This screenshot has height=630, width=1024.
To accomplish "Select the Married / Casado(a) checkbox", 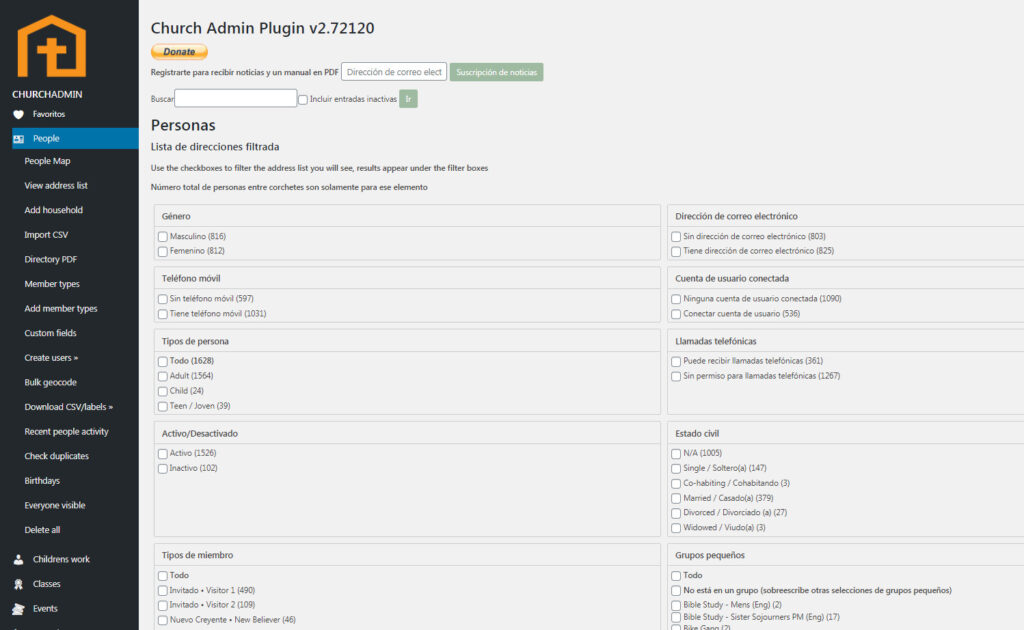I will tap(676, 498).
